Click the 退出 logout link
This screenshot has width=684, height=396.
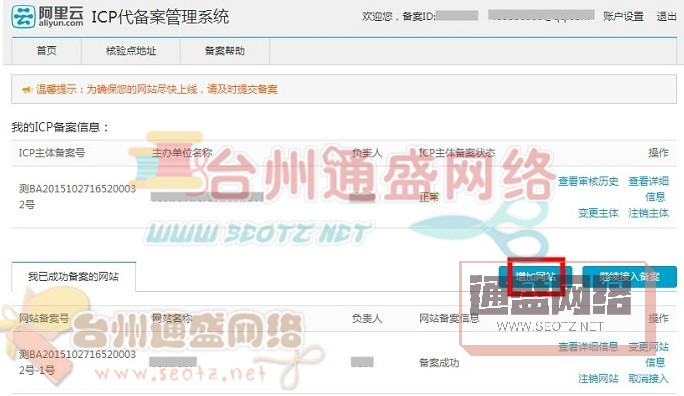coord(666,17)
